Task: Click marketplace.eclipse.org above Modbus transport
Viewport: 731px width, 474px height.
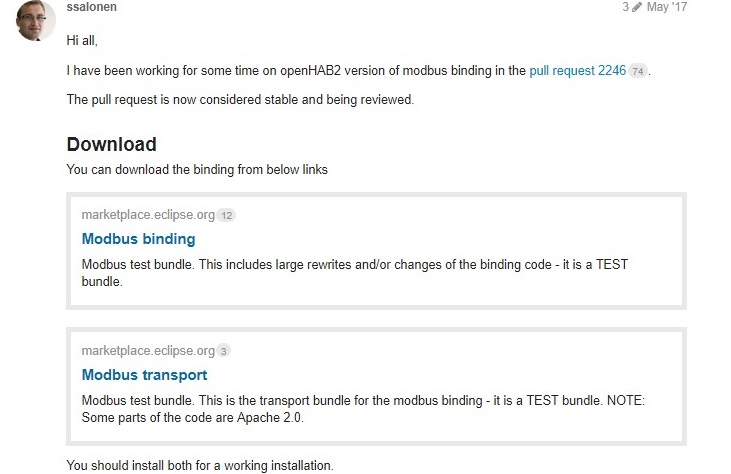Action: 148,351
